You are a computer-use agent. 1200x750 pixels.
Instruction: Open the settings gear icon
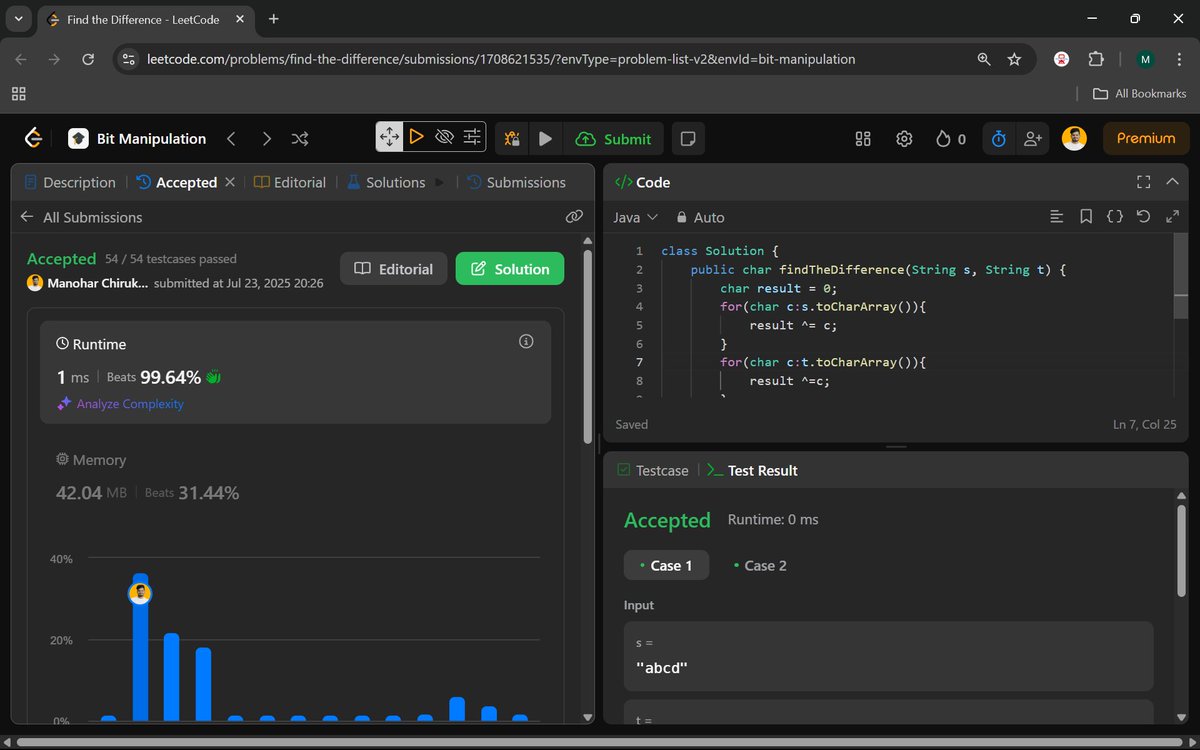905,139
